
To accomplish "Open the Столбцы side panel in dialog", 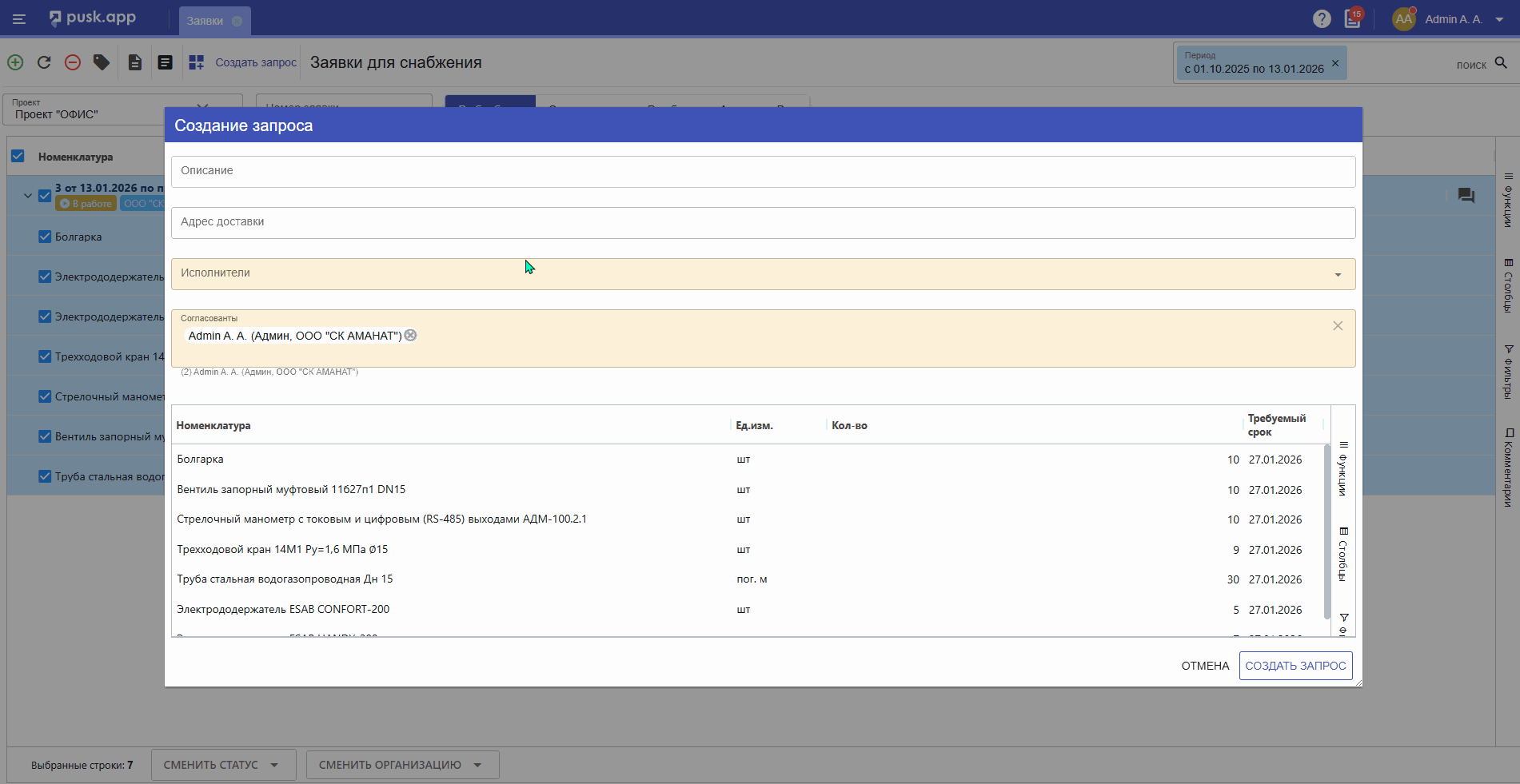I will (1343, 555).
